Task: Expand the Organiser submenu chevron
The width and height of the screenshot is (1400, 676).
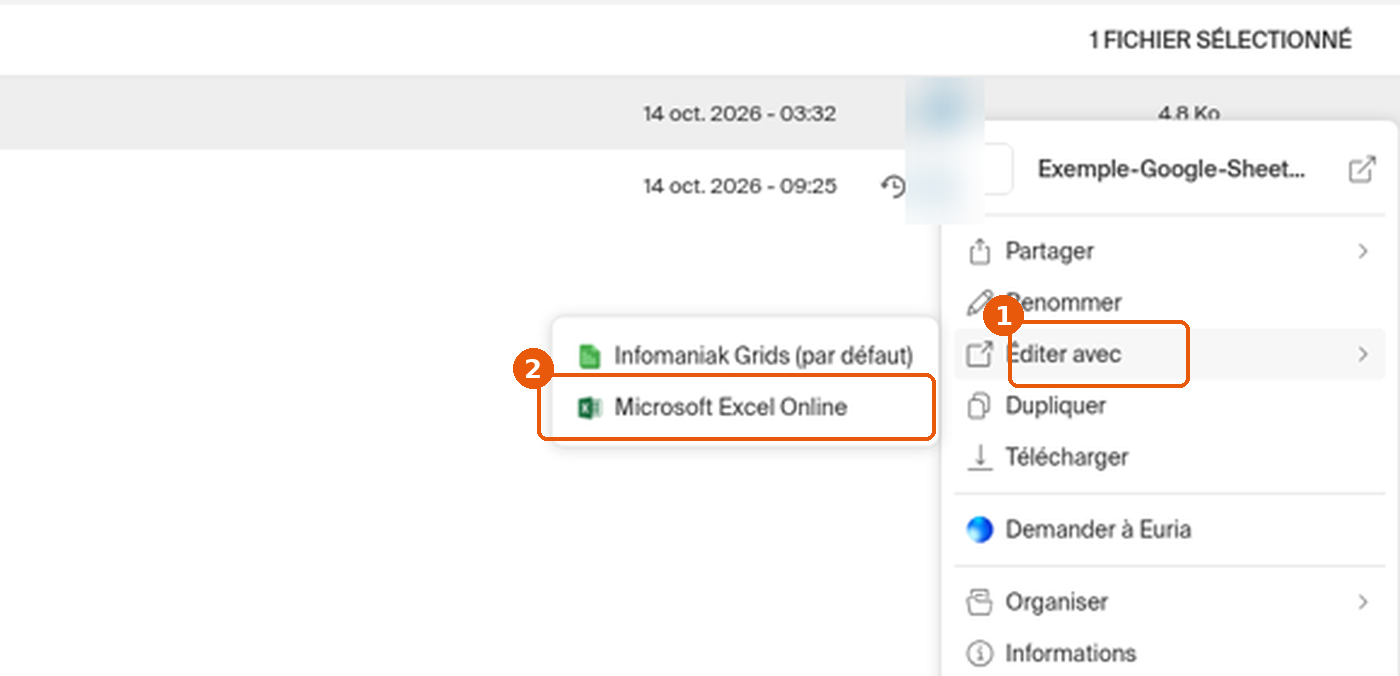Action: tap(1363, 602)
